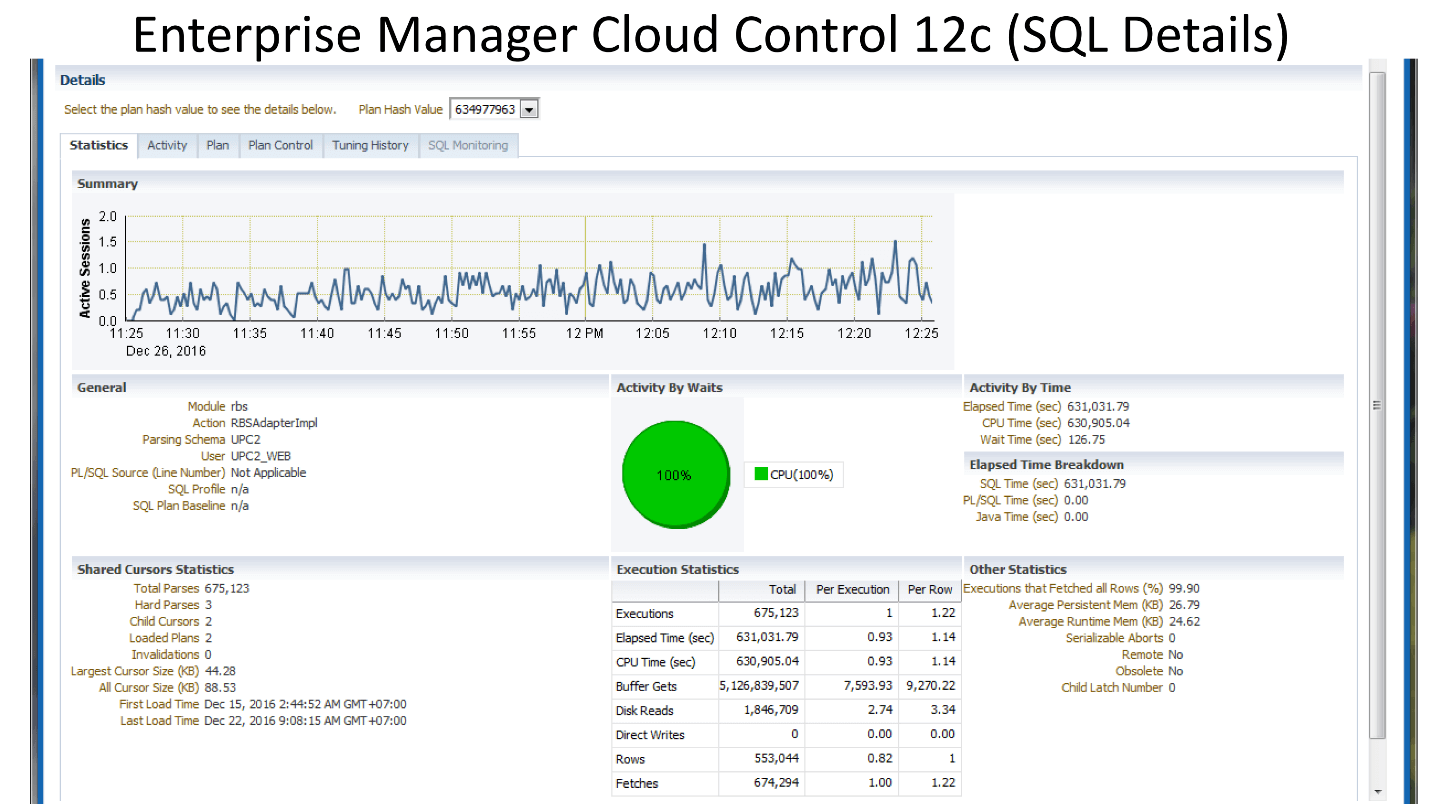
Task: Click the Fetches total value 674,294
Action: point(777,783)
